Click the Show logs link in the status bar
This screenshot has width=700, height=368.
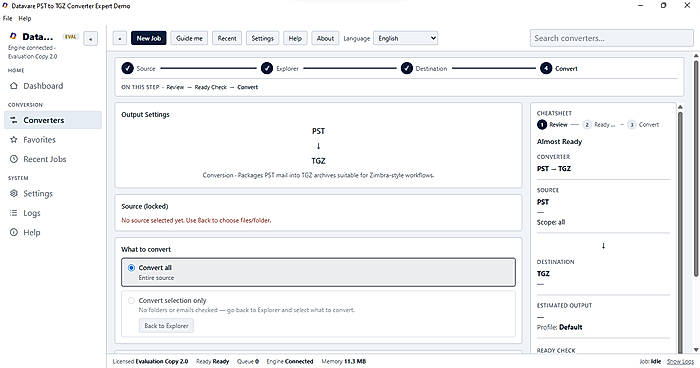pyautogui.click(x=680, y=361)
